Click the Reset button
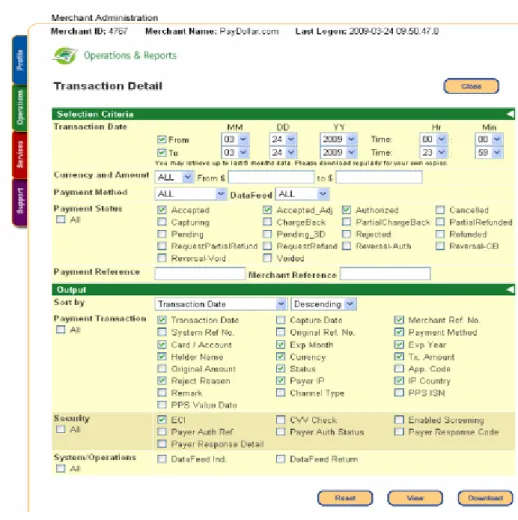 [345, 498]
